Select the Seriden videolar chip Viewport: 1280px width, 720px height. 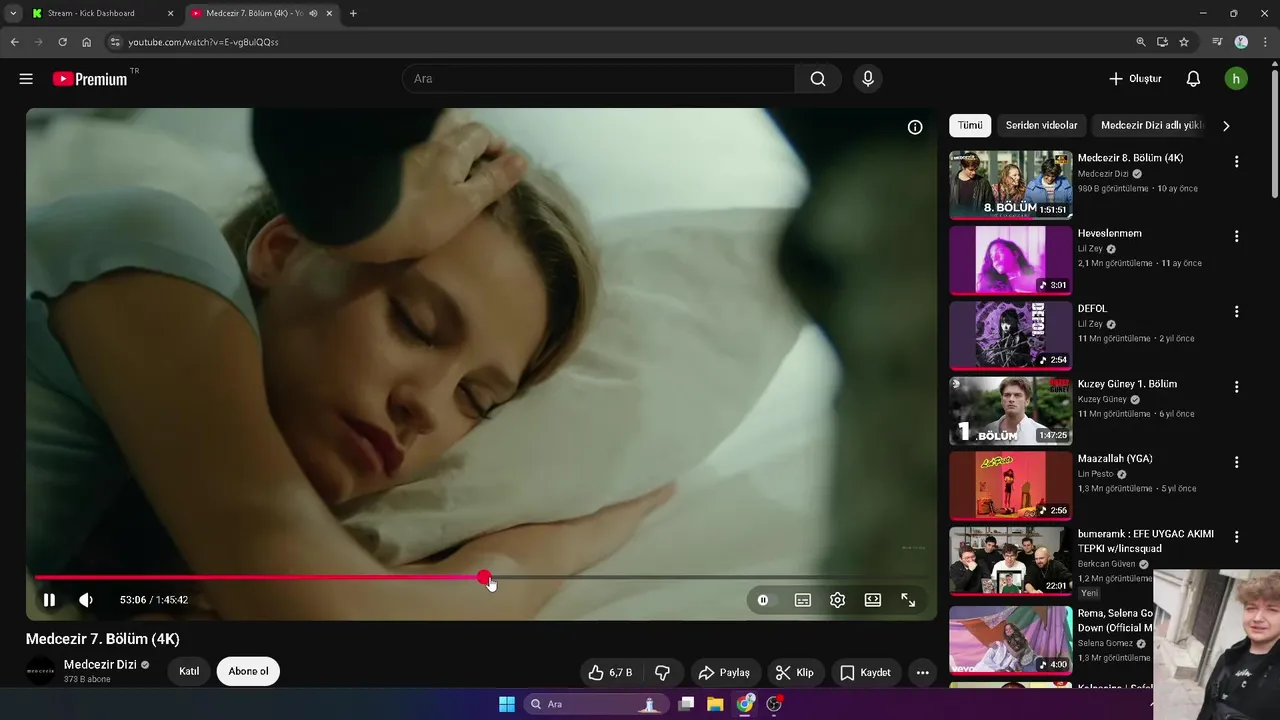point(1041,125)
